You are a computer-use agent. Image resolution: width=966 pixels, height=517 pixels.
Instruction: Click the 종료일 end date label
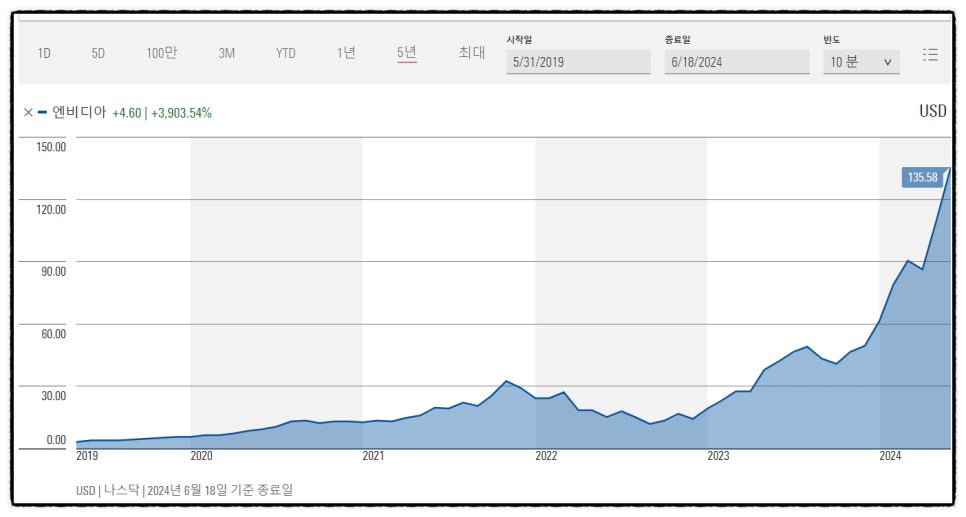[678, 39]
